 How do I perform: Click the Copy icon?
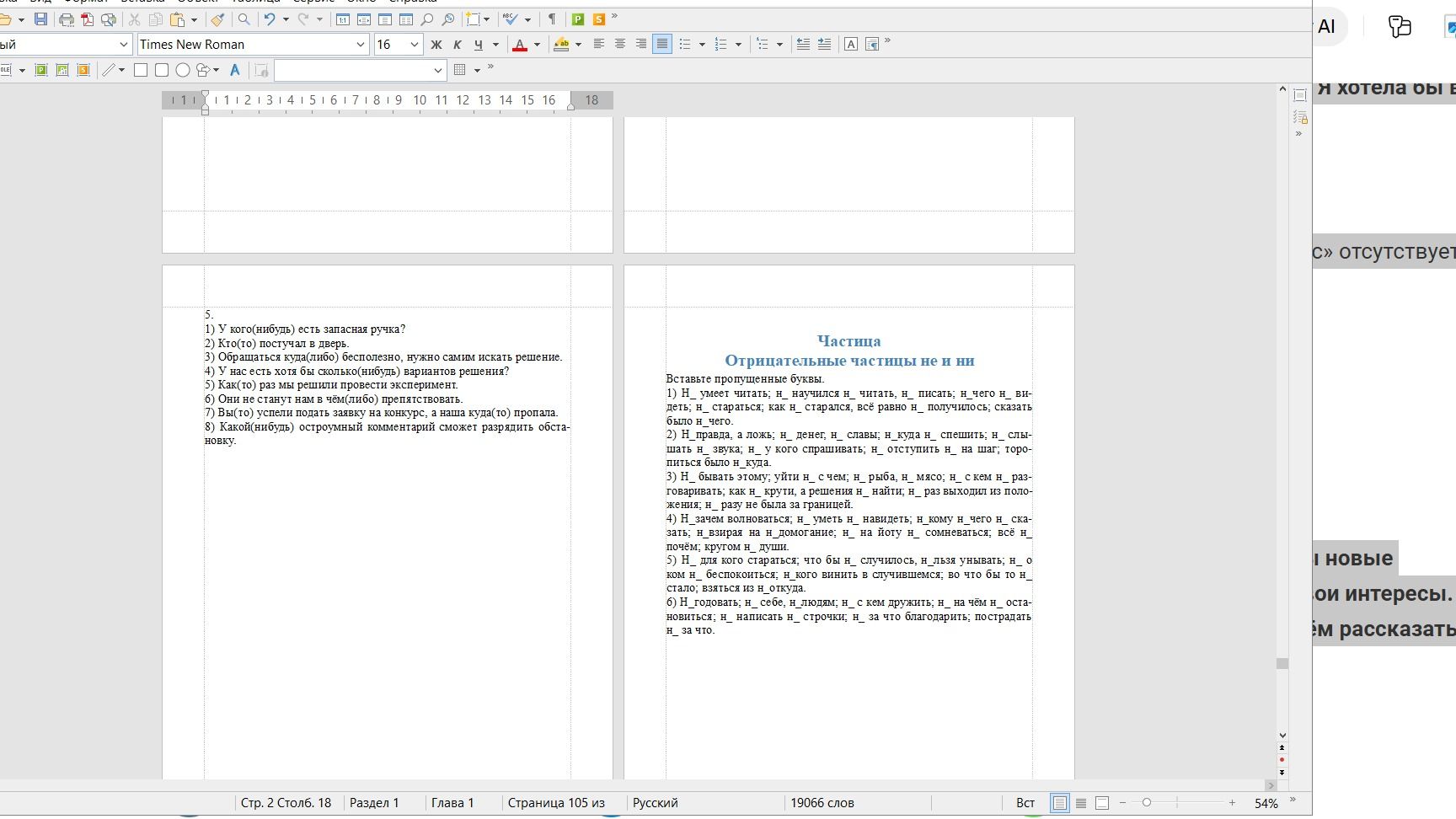156,19
